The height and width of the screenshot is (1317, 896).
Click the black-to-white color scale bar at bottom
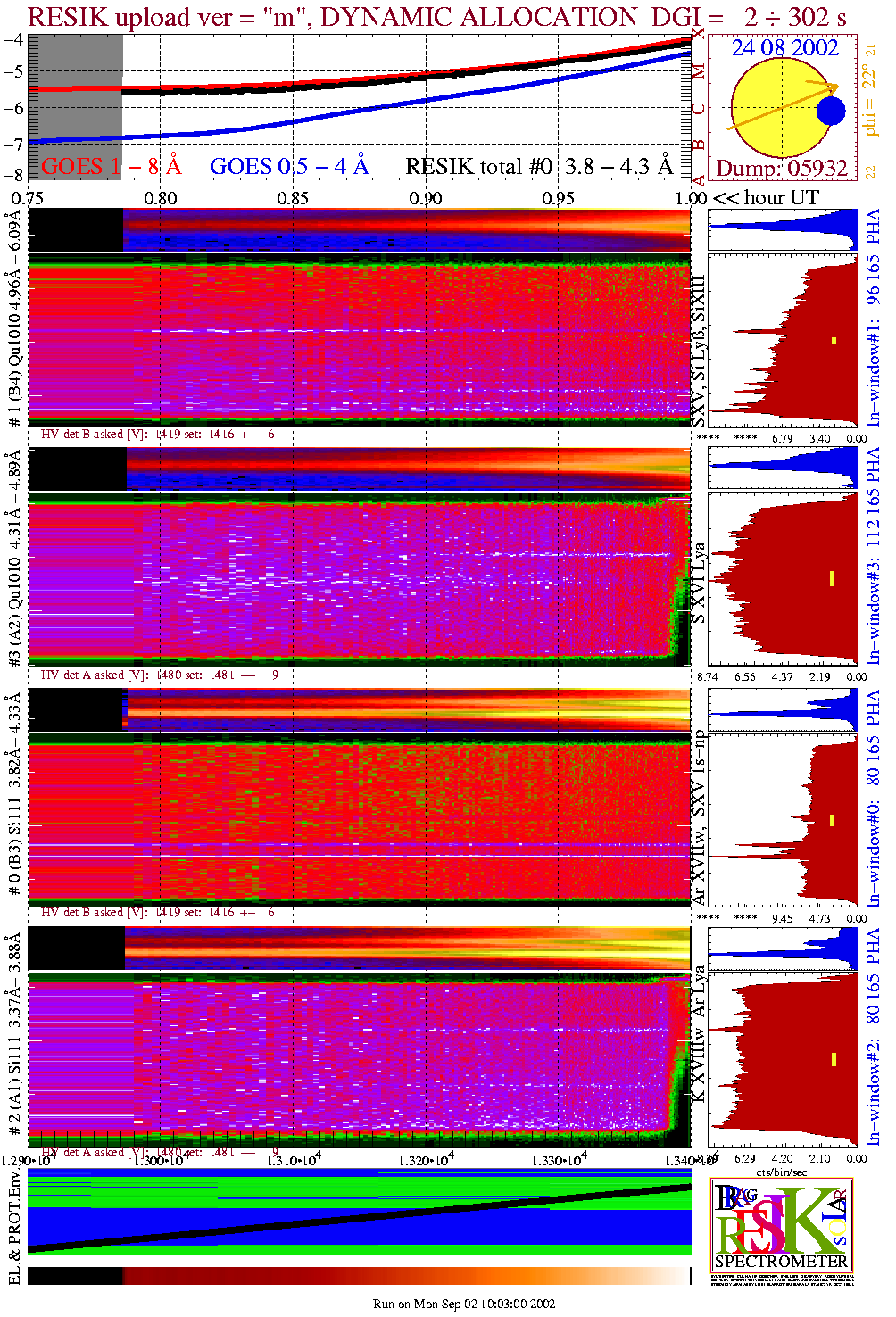point(360,1276)
